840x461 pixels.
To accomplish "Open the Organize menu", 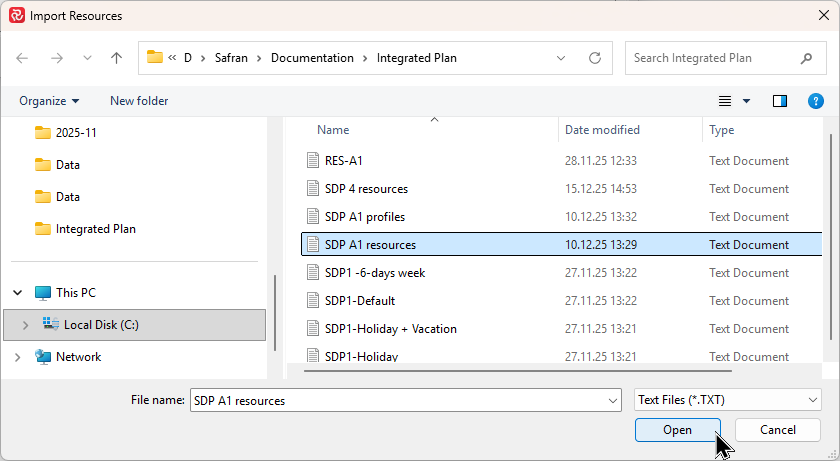I will point(49,101).
